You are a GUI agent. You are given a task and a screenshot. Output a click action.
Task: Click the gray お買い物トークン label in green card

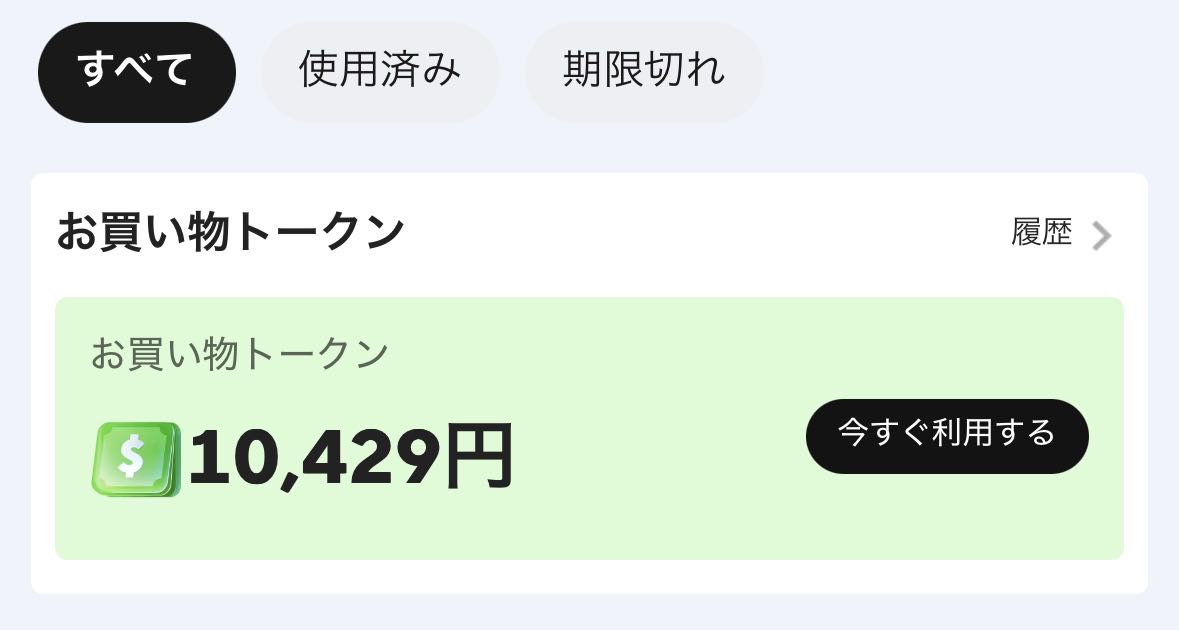click(x=239, y=354)
